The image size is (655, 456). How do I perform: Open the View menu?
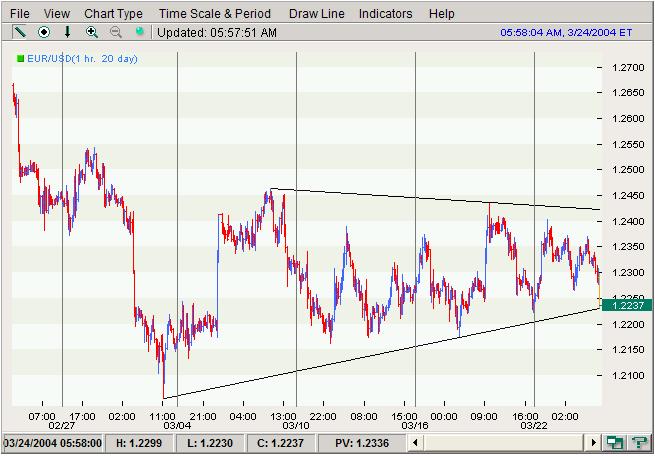[57, 14]
